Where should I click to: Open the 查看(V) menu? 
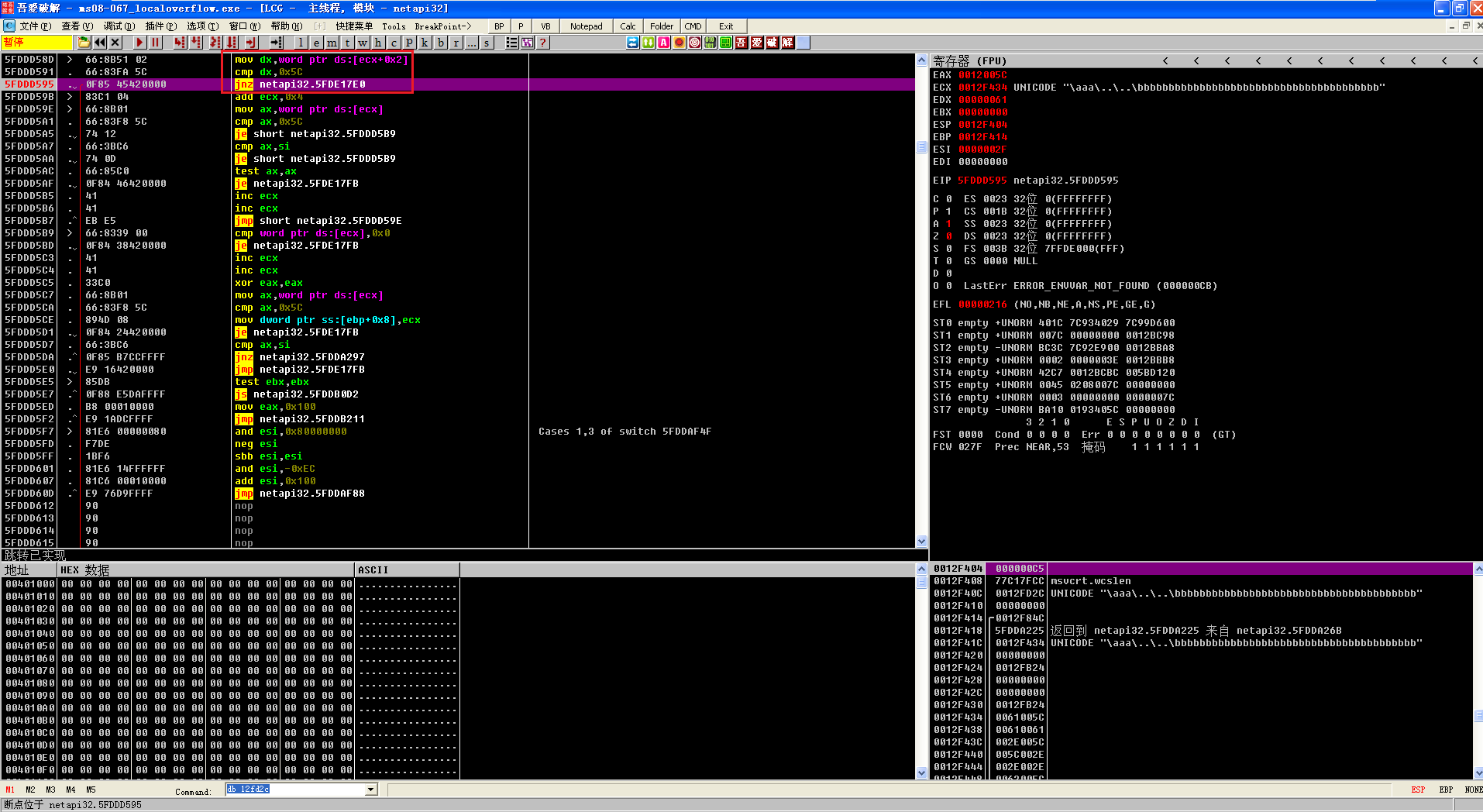point(77,26)
